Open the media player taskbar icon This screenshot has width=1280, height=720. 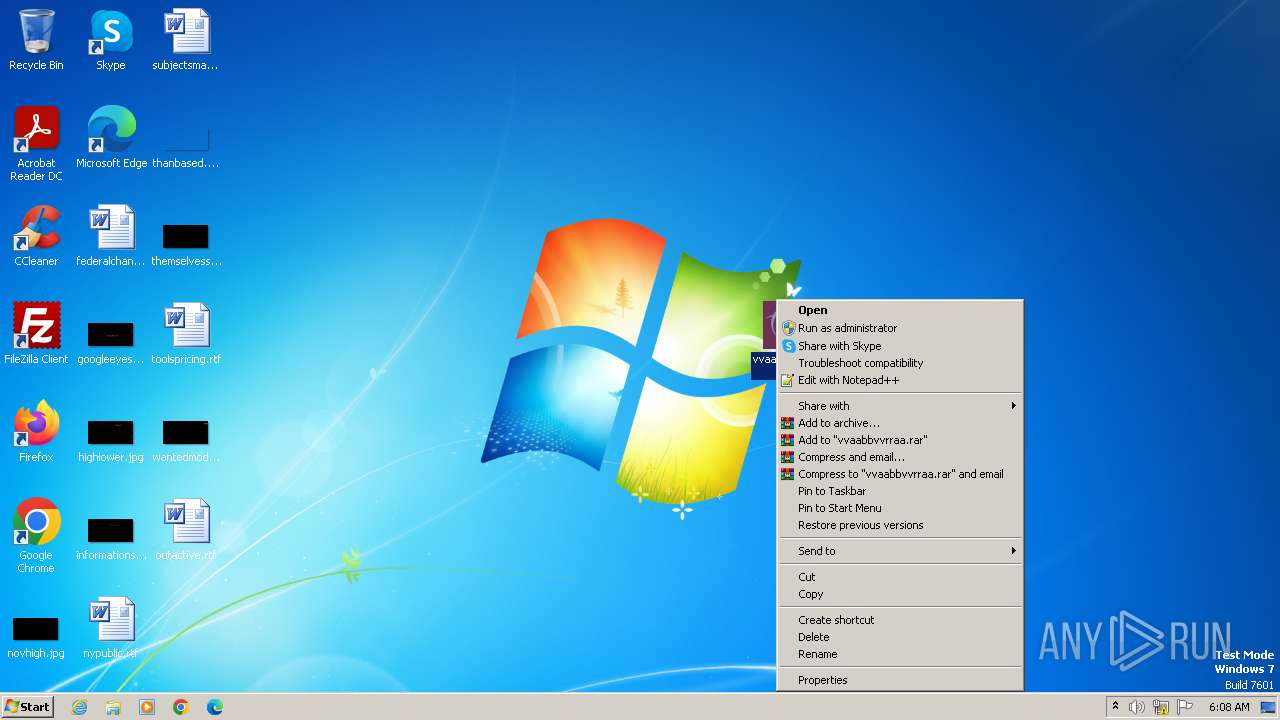point(147,707)
